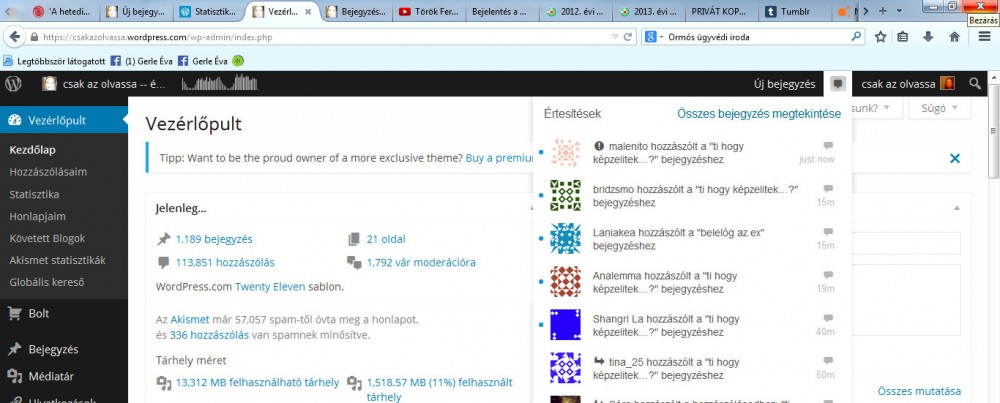Collapse the dashboard widget with the triangle

click(955, 208)
